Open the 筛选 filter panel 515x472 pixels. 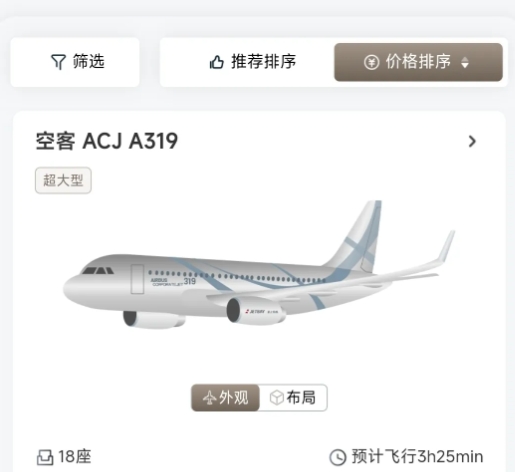(x=75, y=62)
